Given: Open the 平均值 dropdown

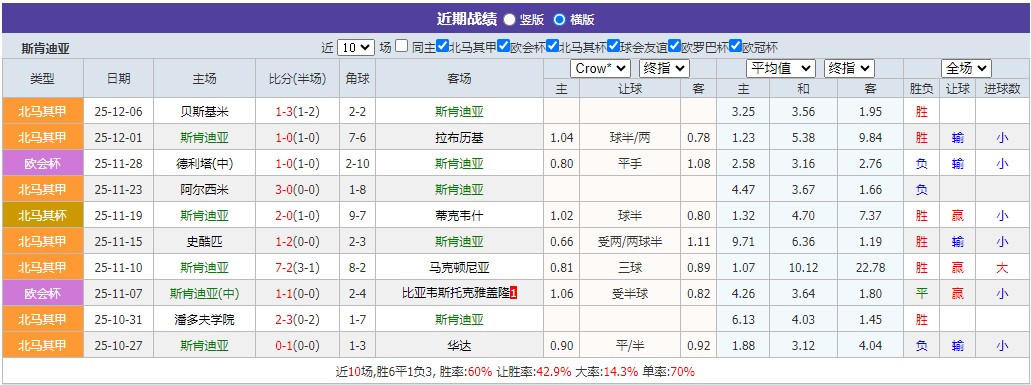Looking at the screenshot, I should [780, 68].
